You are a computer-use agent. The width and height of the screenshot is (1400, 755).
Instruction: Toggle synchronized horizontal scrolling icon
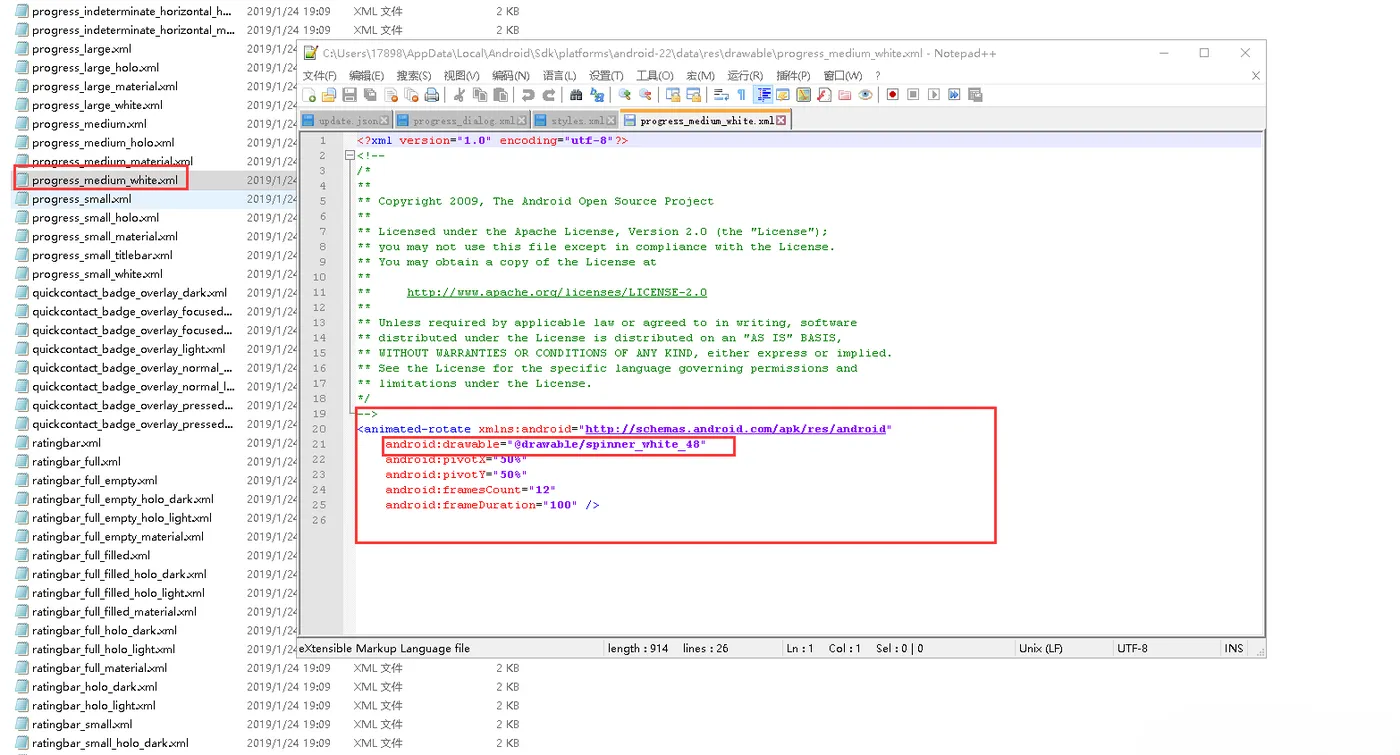coord(693,95)
